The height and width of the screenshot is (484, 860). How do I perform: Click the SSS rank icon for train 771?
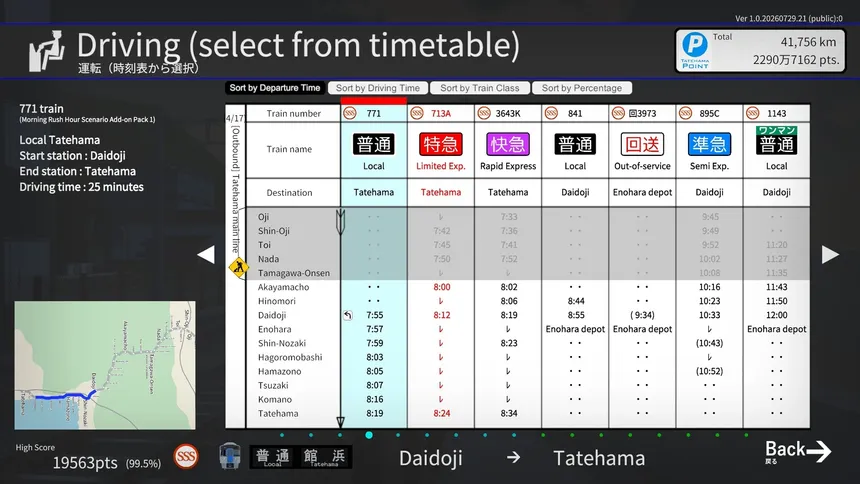tap(349, 113)
